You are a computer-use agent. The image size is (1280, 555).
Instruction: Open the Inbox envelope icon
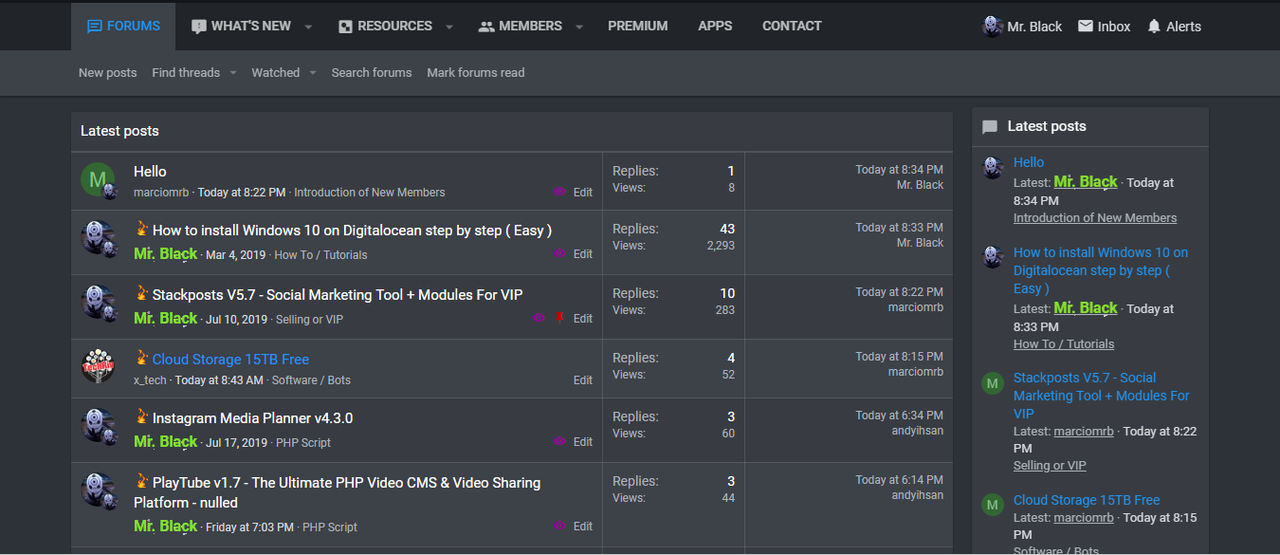coord(1085,26)
